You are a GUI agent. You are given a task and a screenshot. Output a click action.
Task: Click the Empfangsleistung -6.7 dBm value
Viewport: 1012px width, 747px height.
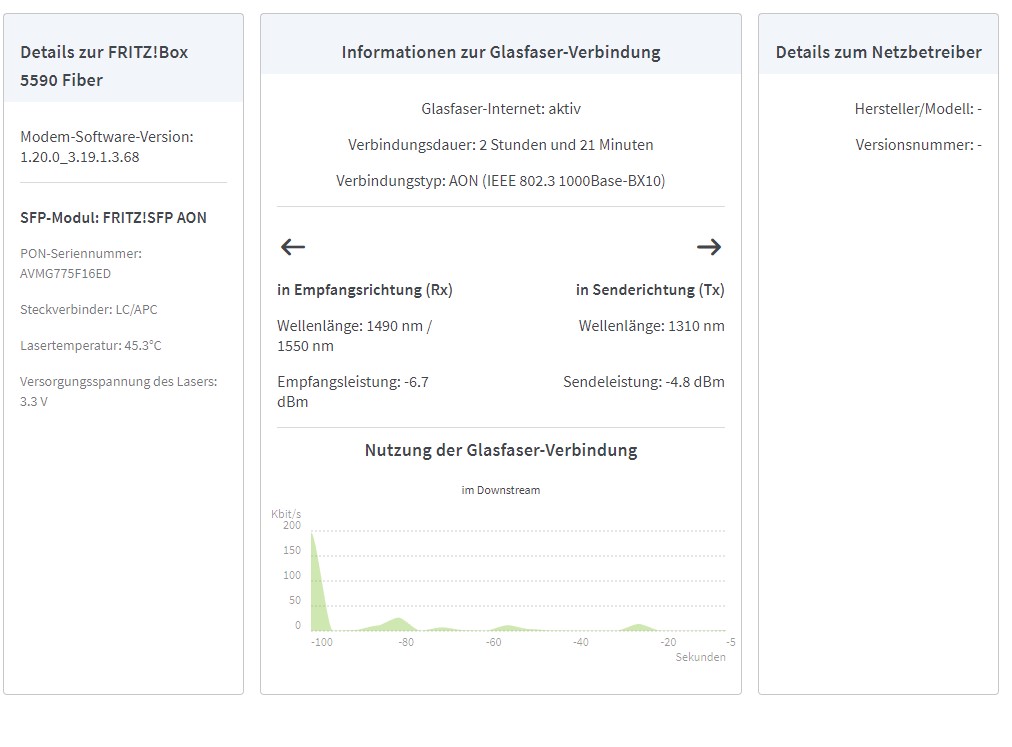[x=353, y=391]
